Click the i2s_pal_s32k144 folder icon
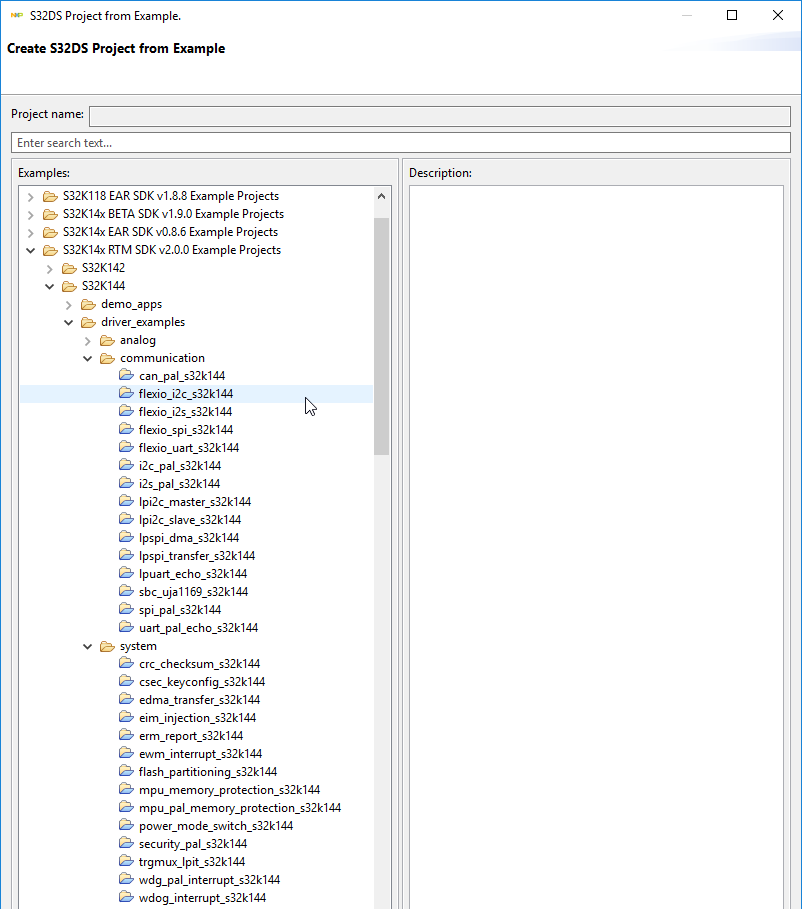Screen dimensions: 802x909 [x=126, y=483]
